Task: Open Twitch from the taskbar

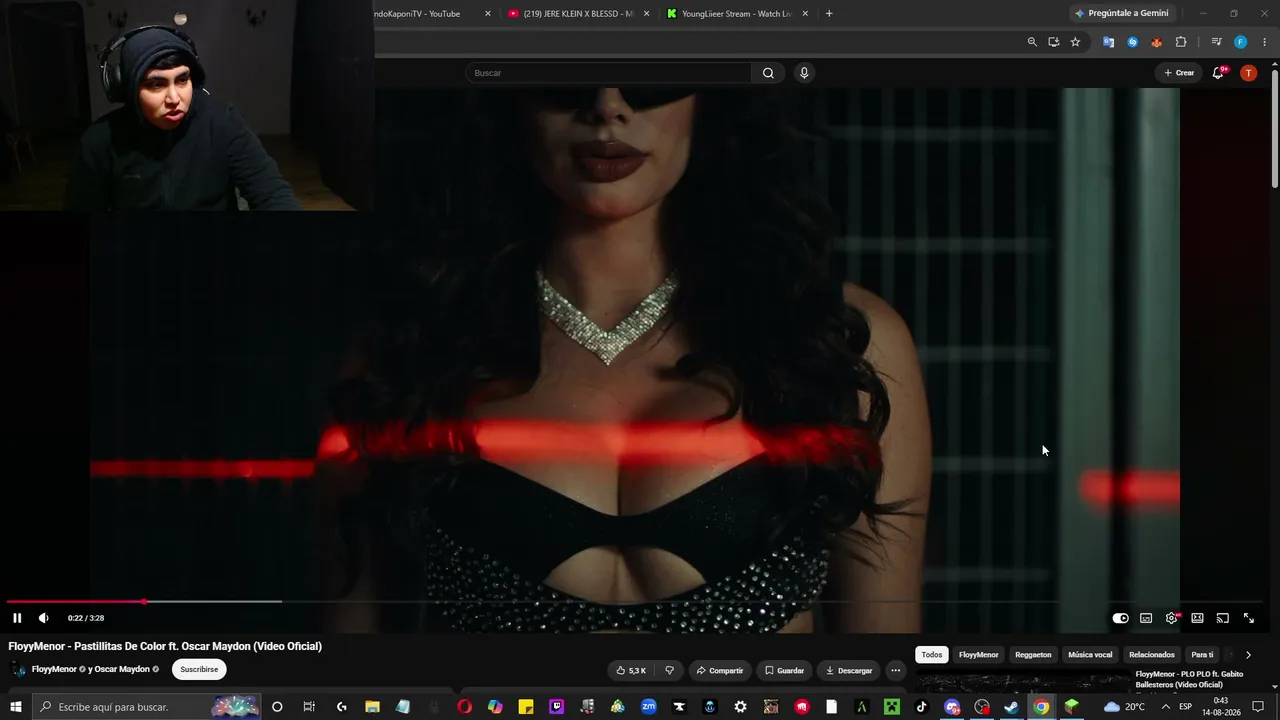Action: [x=557, y=707]
